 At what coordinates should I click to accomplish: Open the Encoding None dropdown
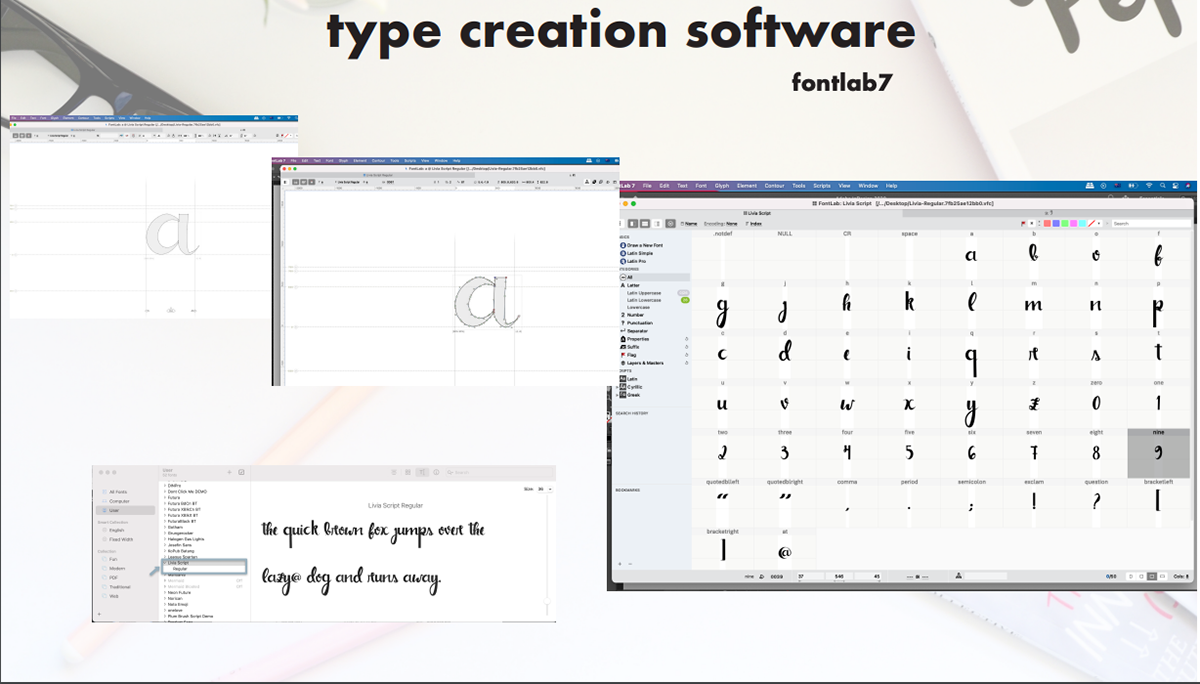pyautogui.click(x=720, y=223)
